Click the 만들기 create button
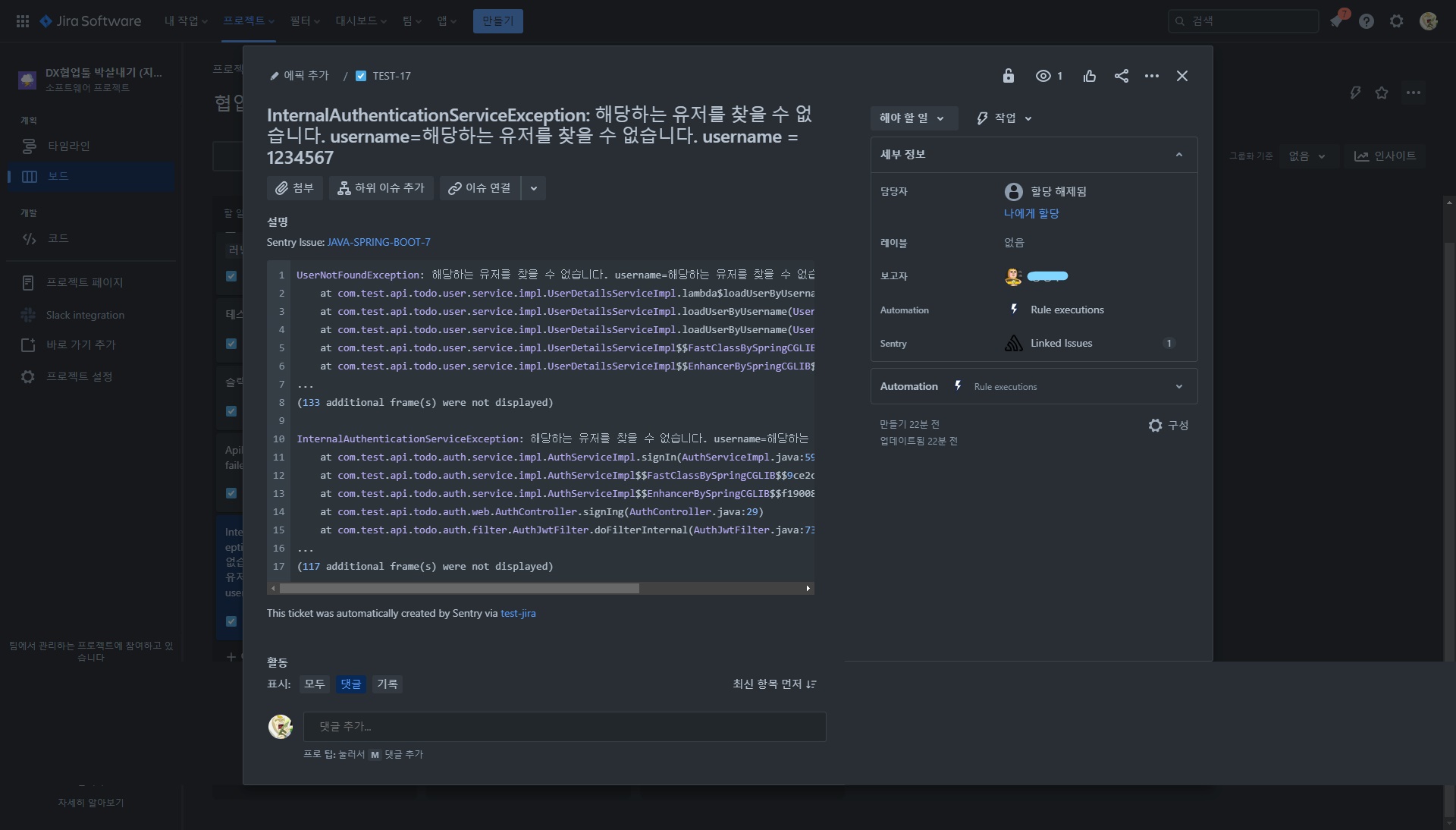The height and width of the screenshot is (830, 1456). coord(497,21)
